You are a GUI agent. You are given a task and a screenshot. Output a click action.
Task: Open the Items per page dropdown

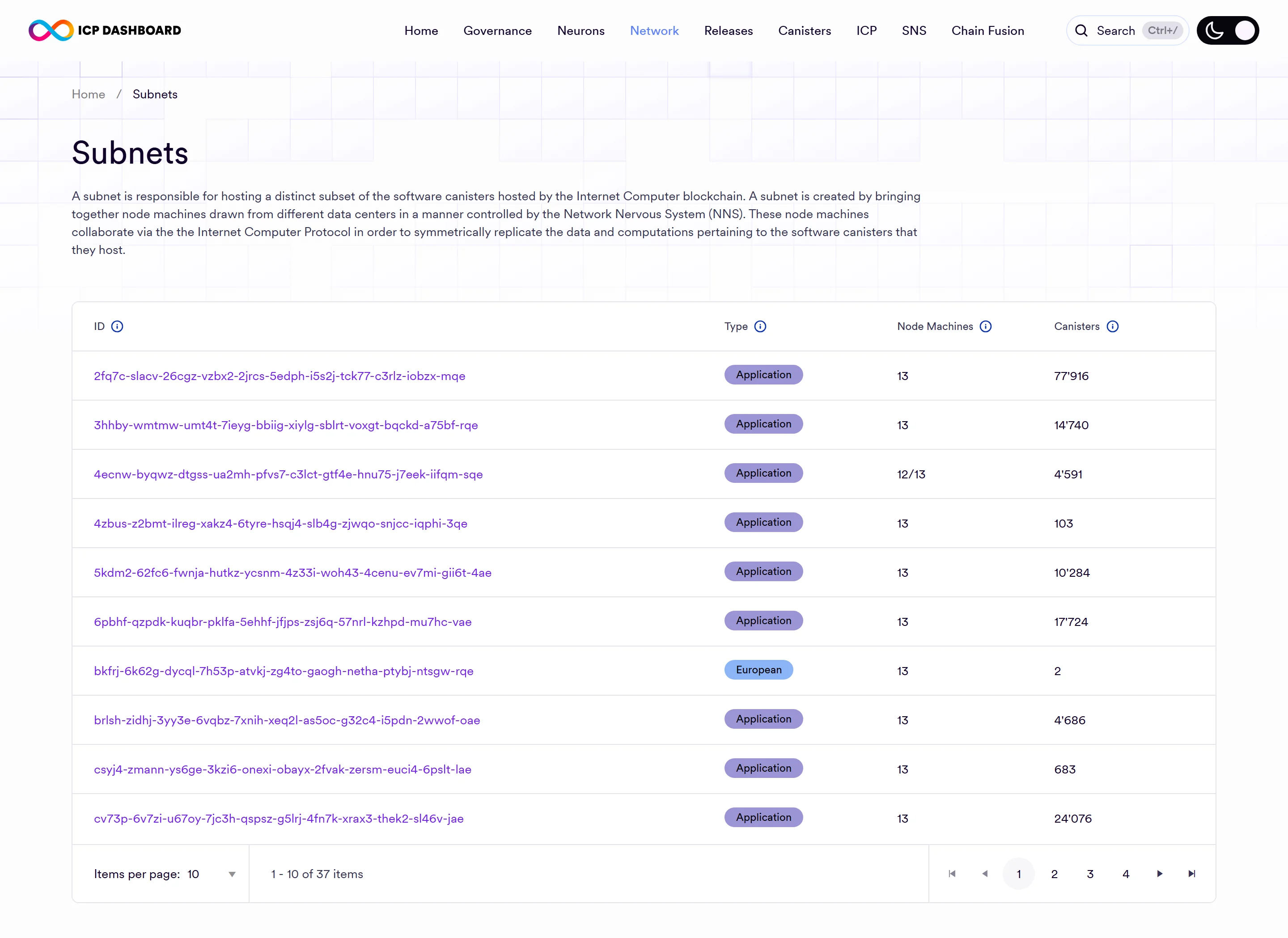pyautogui.click(x=165, y=875)
